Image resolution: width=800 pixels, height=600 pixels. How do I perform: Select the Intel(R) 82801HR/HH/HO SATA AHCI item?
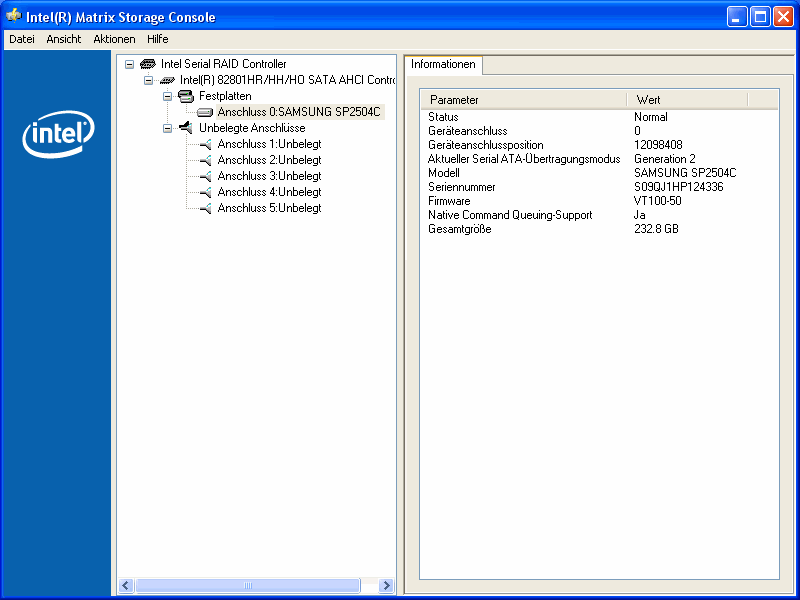coord(287,80)
